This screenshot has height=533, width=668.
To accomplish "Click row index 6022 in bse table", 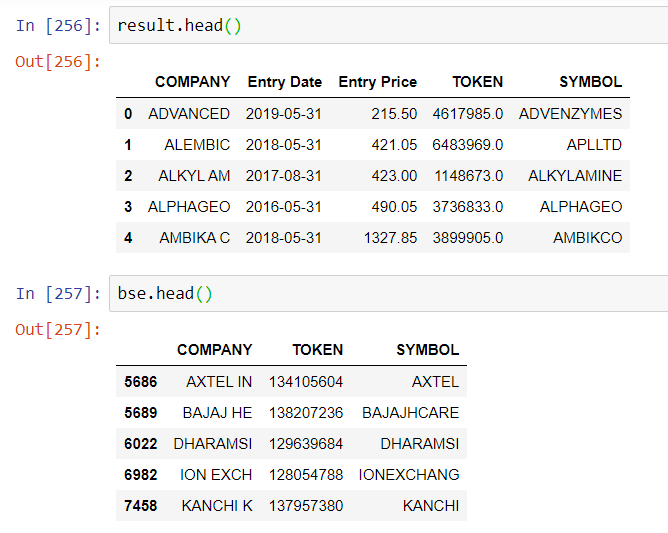I will click(x=141, y=444).
